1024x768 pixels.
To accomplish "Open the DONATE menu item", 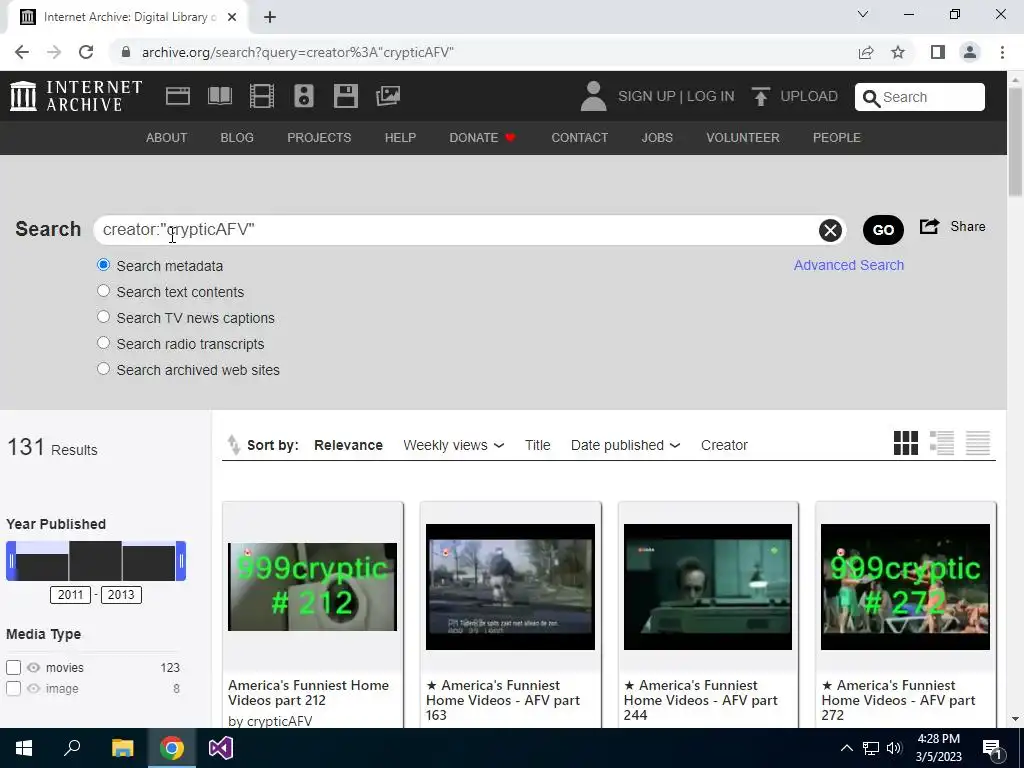I will click(483, 138).
